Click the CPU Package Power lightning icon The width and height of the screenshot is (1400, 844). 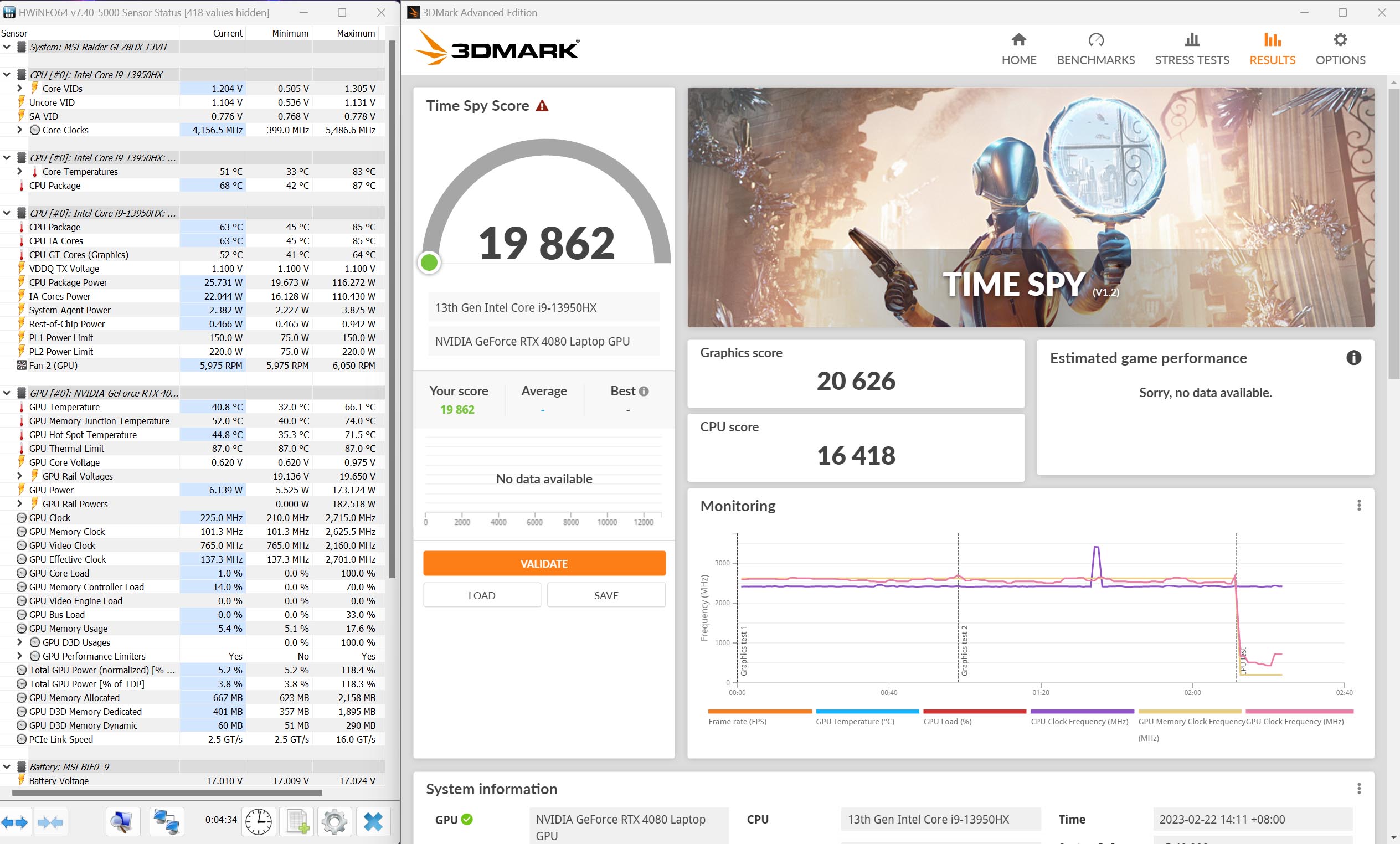coord(22,282)
